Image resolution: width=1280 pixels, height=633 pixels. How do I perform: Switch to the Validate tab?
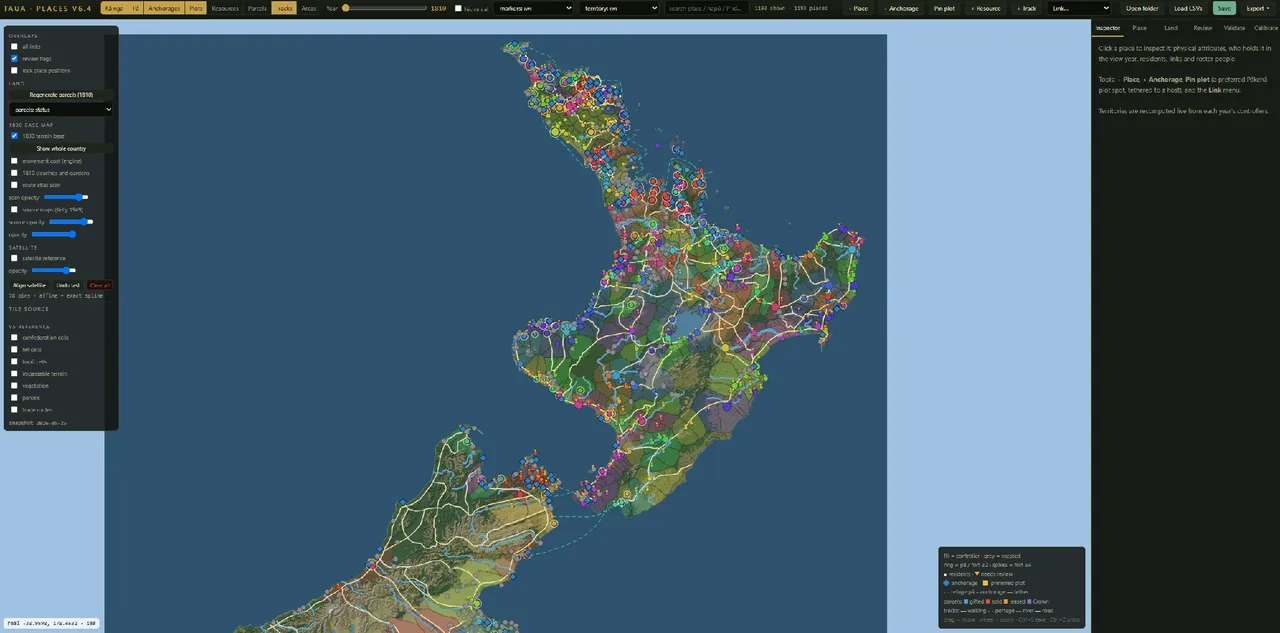[x=1234, y=28]
